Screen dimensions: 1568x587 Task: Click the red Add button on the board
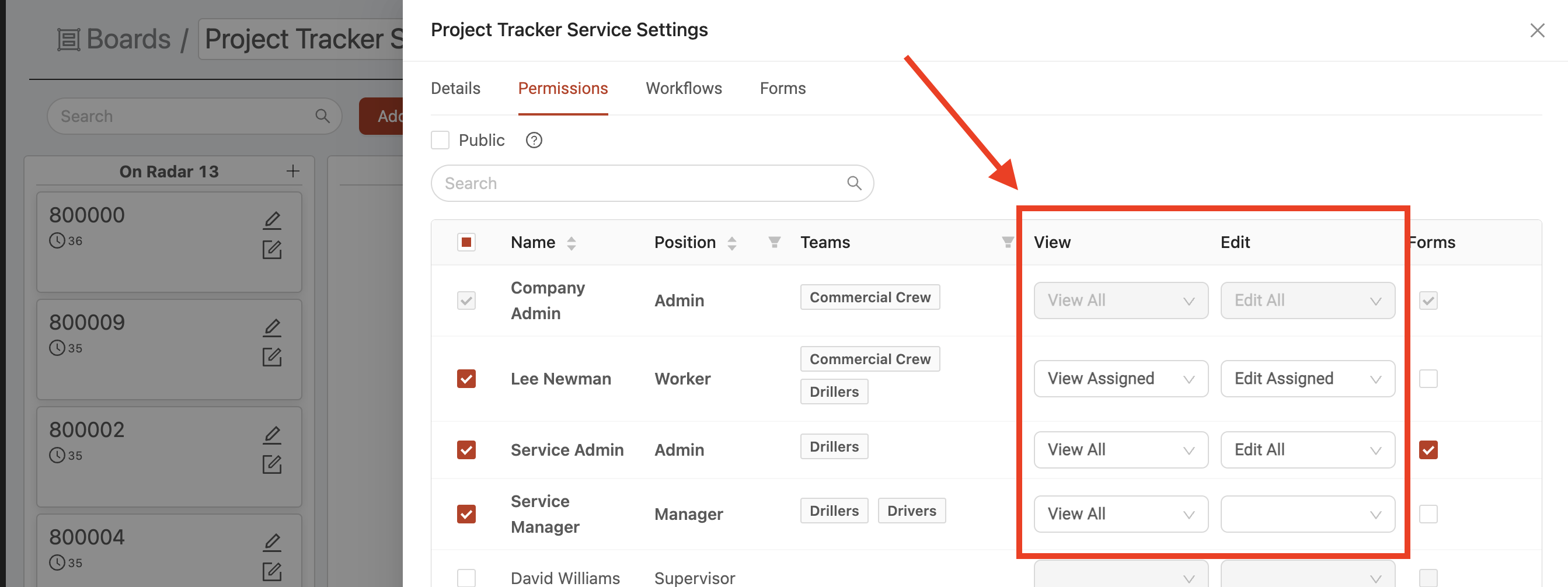click(382, 116)
